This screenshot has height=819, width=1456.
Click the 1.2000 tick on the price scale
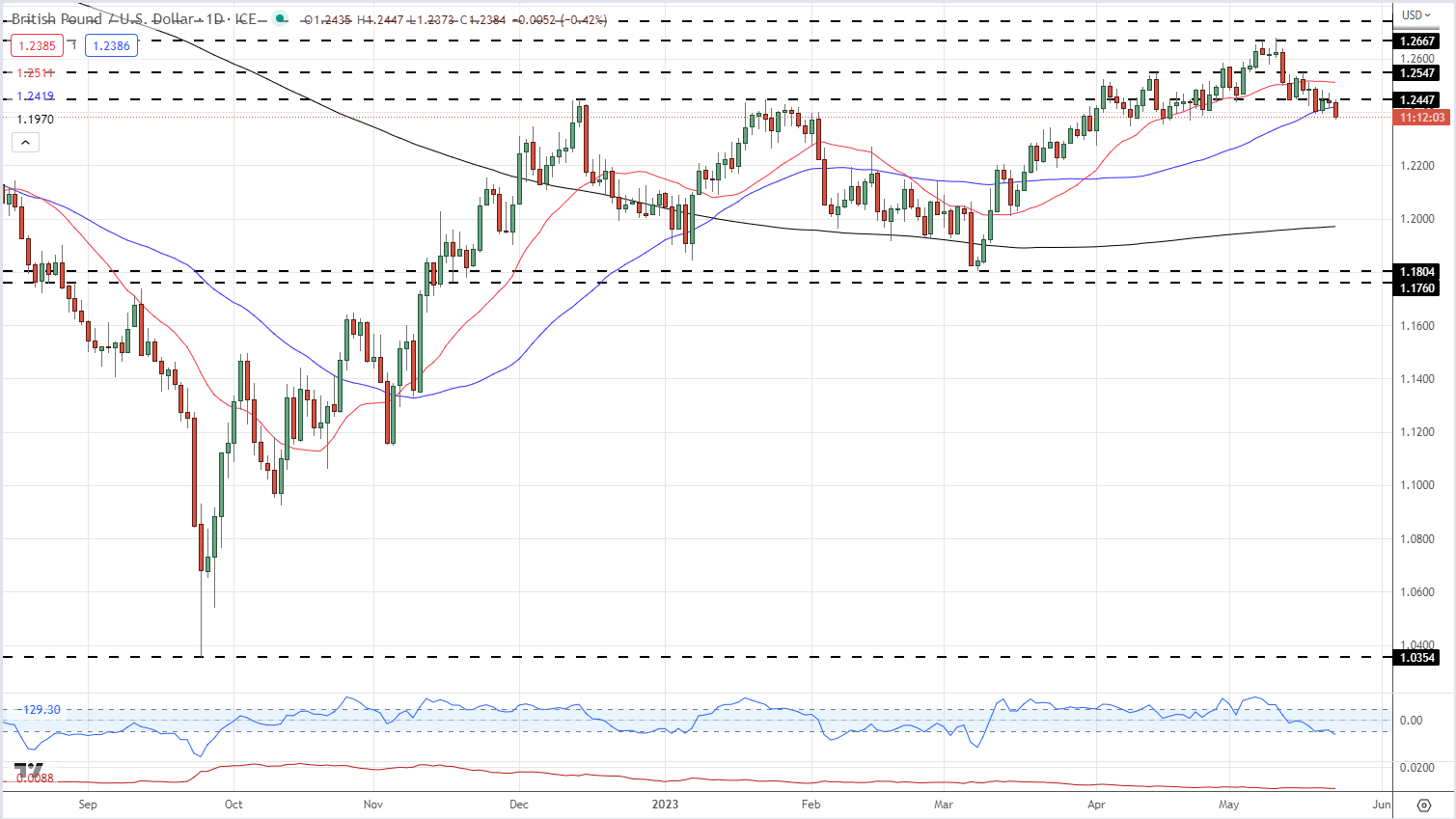[1416, 219]
